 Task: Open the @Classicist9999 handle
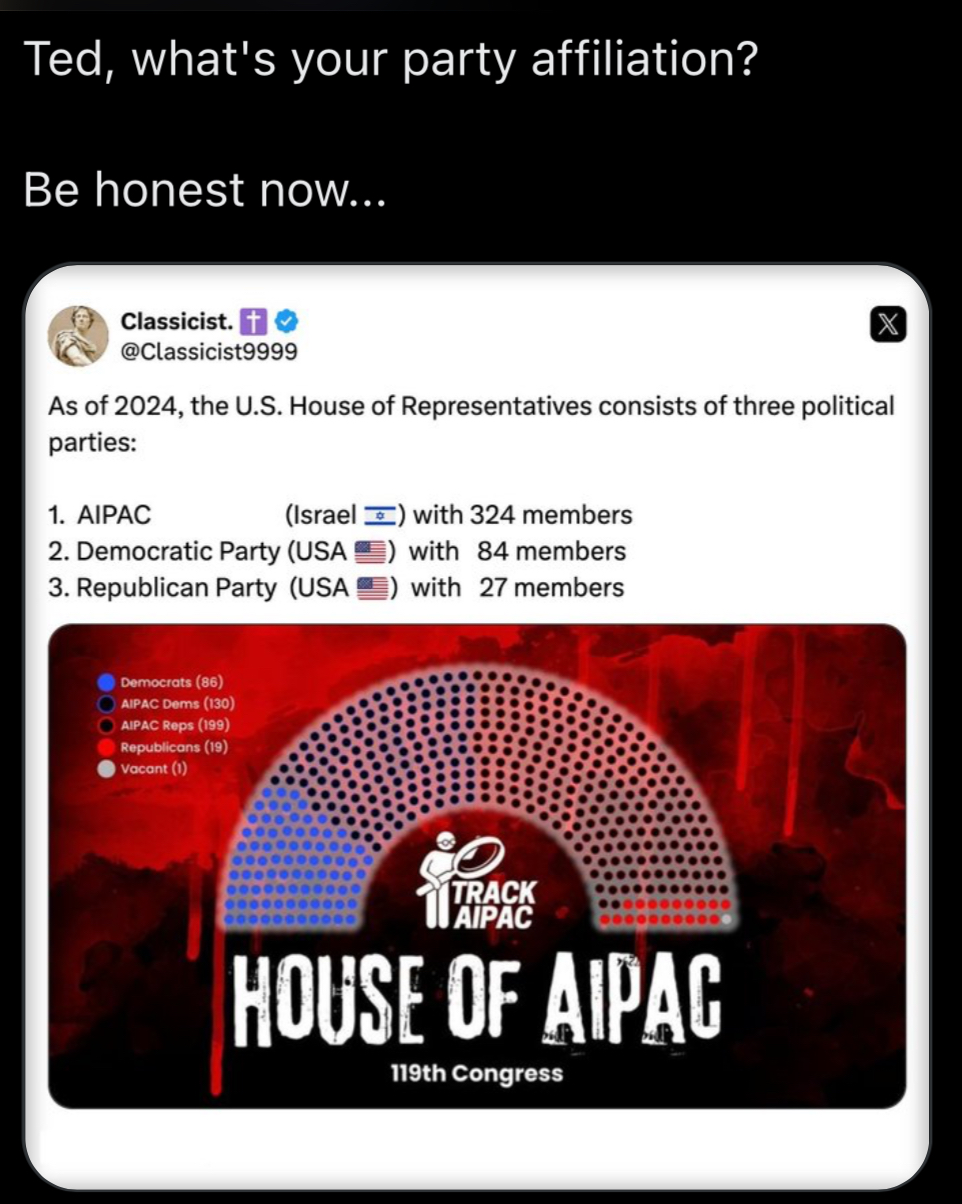point(209,352)
